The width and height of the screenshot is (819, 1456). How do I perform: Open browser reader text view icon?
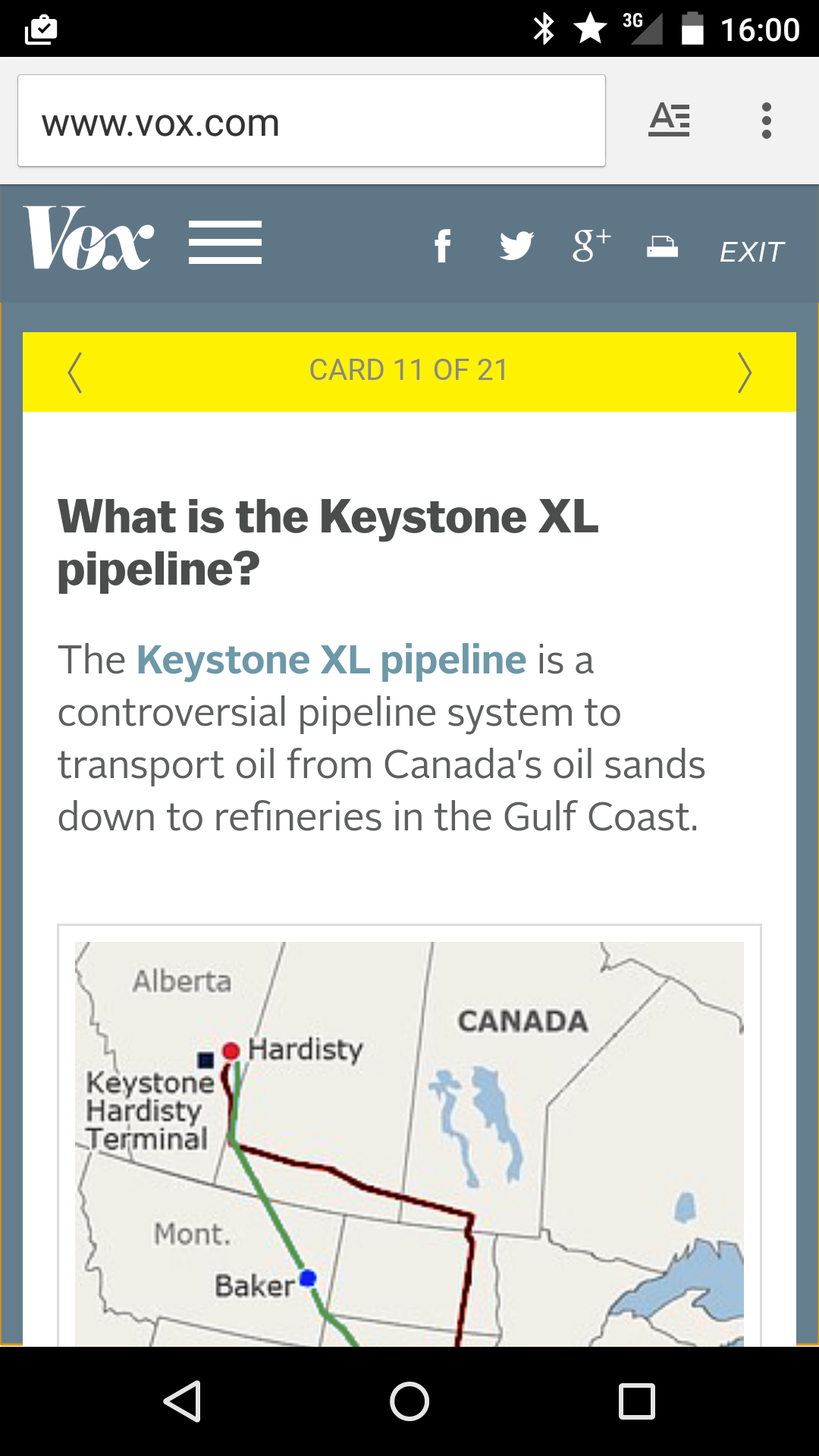click(669, 121)
